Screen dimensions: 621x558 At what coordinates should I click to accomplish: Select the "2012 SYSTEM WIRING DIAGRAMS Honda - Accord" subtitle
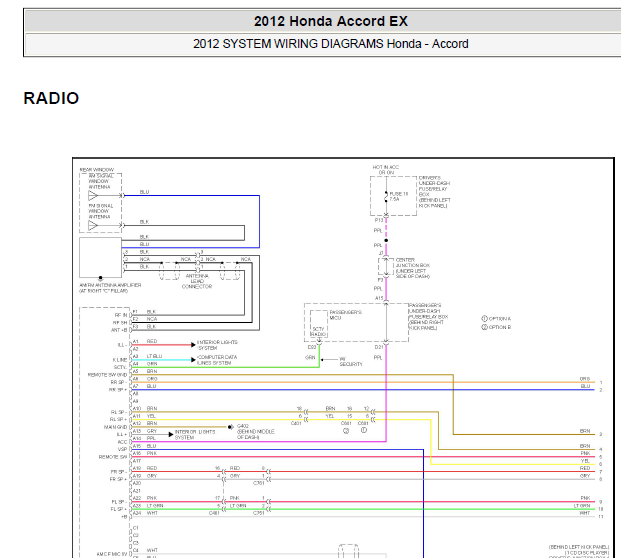click(331, 44)
